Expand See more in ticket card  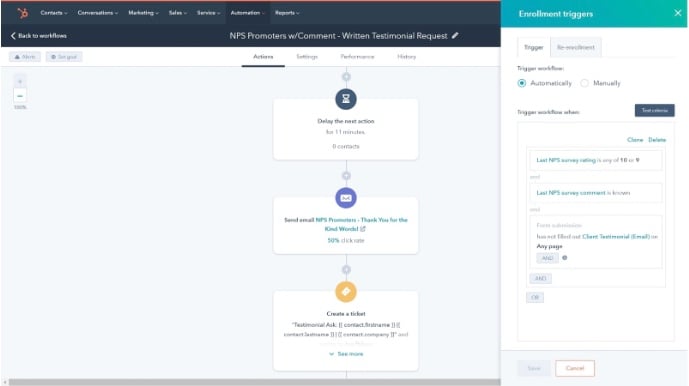tap(346, 354)
